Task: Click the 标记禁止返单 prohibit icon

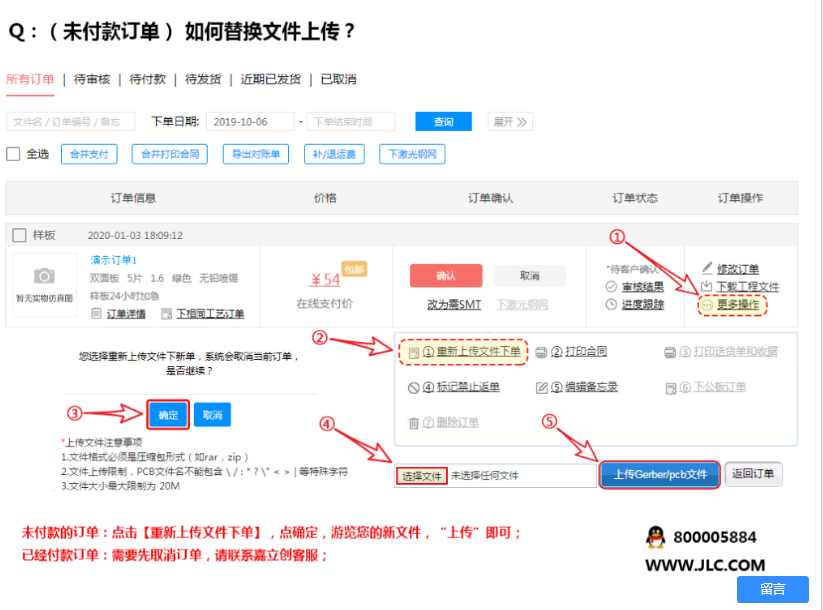Action: click(413, 387)
